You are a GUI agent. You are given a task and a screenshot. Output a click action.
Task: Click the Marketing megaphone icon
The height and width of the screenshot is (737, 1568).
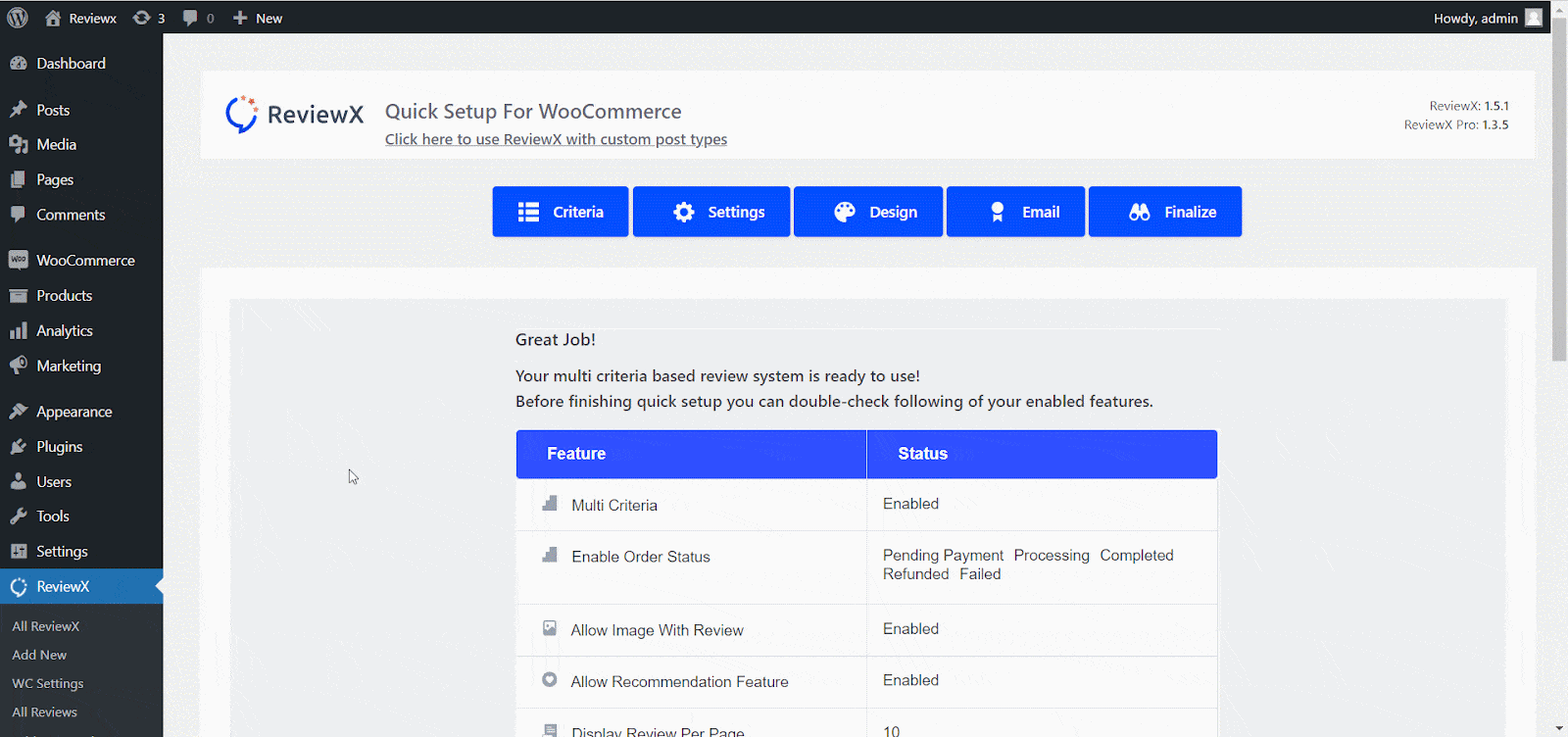(18, 366)
